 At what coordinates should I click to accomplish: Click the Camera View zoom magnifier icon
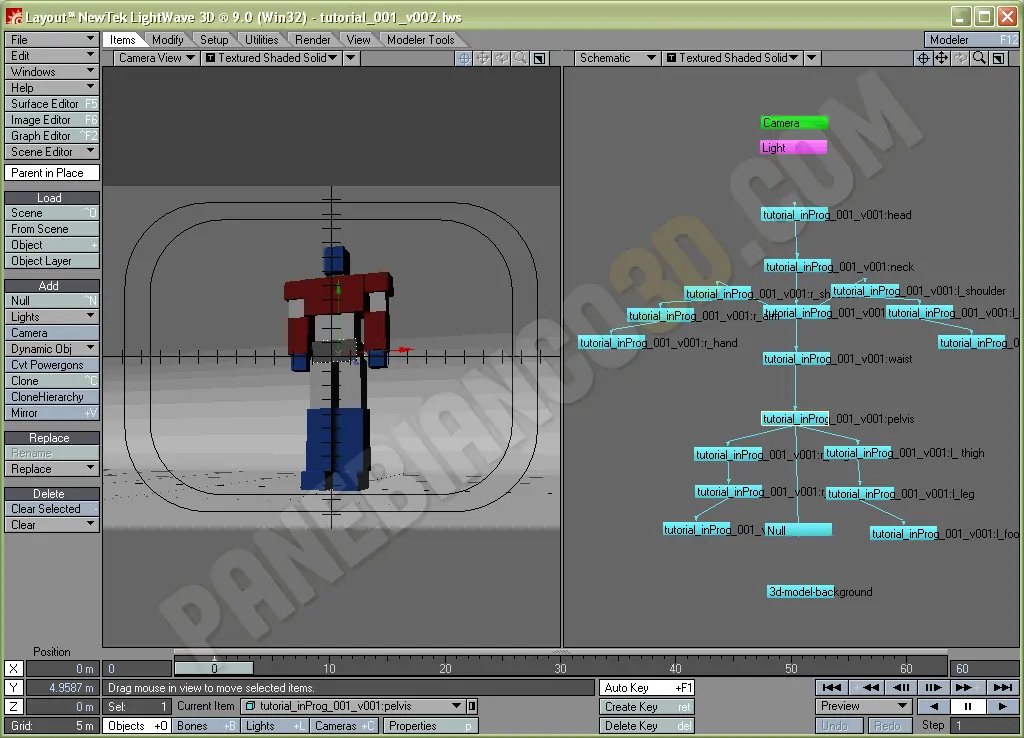point(520,58)
